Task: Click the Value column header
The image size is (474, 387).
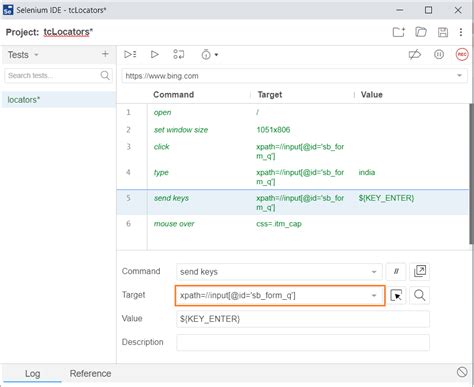Action: pyautogui.click(x=371, y=95)
